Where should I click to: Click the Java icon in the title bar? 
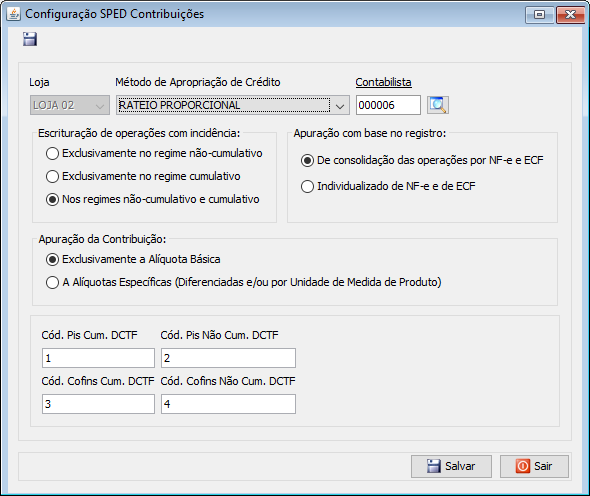click(x=14, y=14)
